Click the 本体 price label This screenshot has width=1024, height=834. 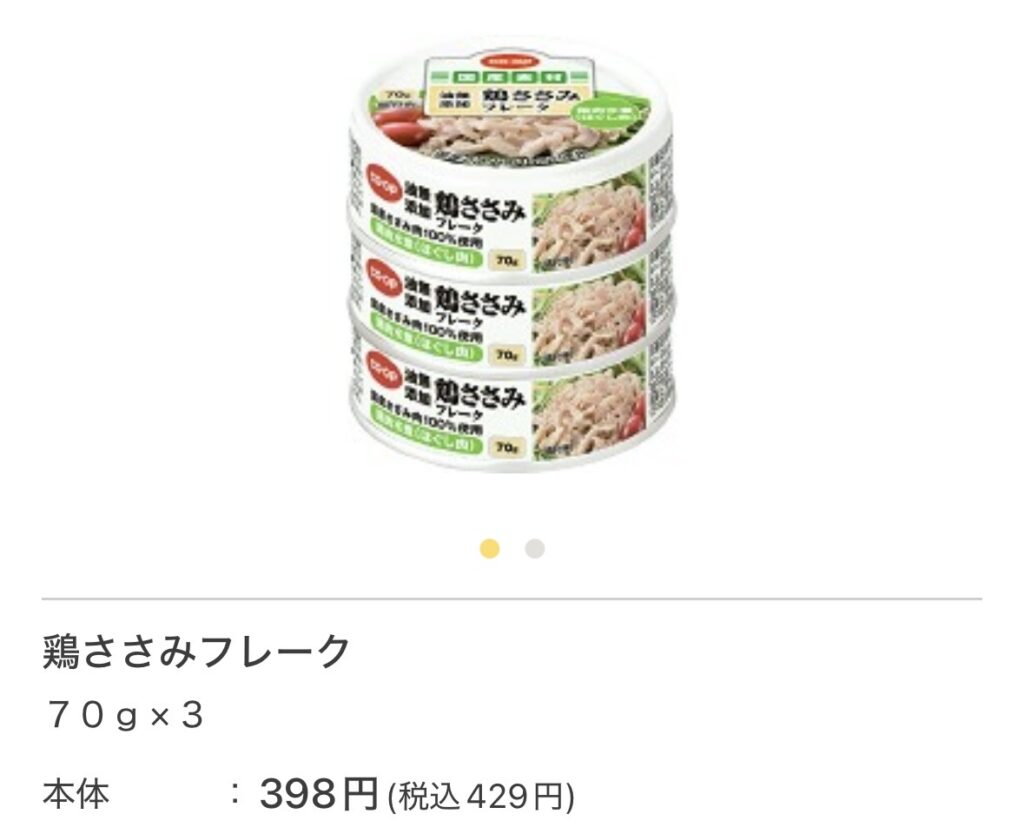(76, 795)
